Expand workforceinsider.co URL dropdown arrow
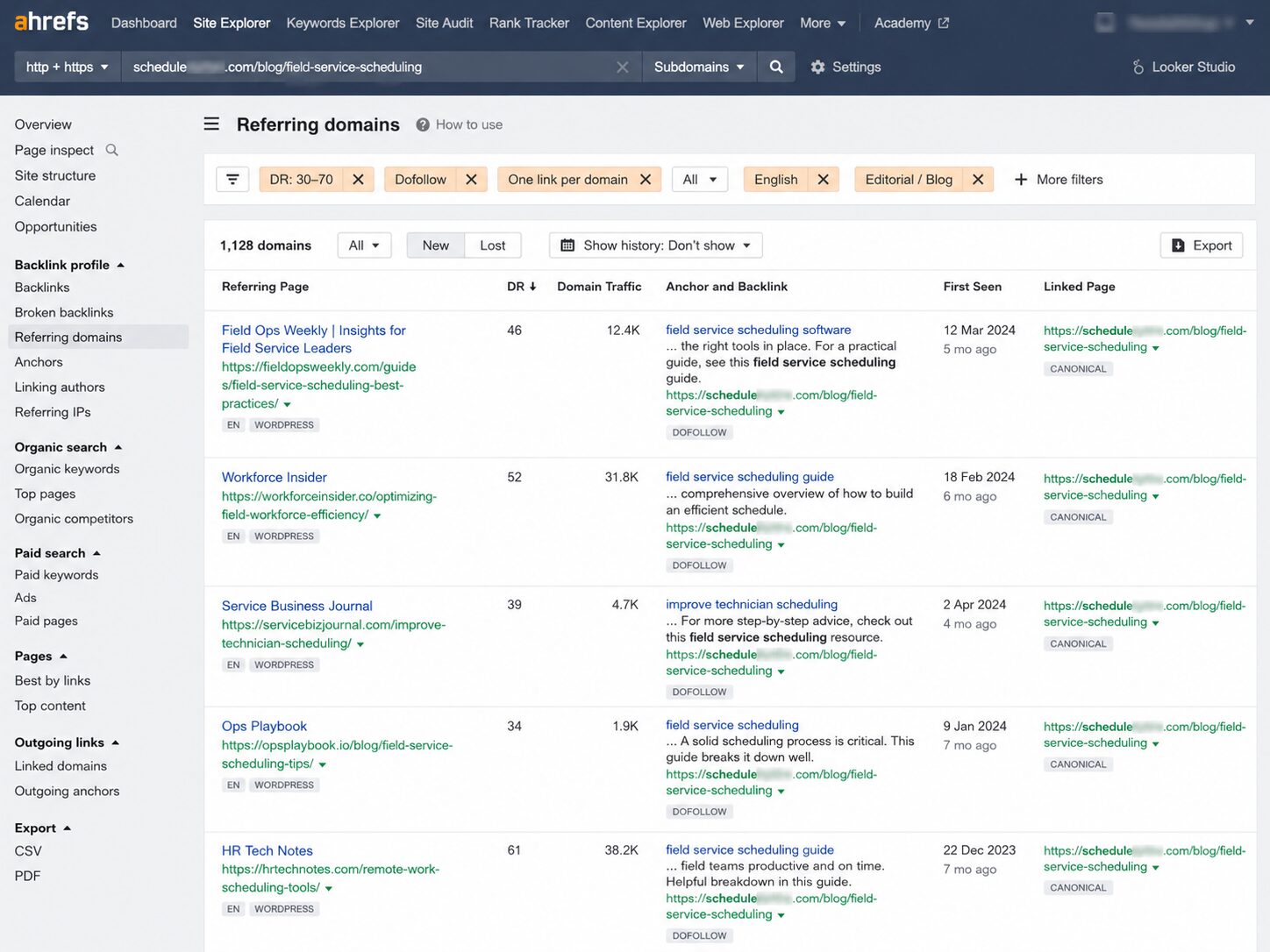 point(377,515)
